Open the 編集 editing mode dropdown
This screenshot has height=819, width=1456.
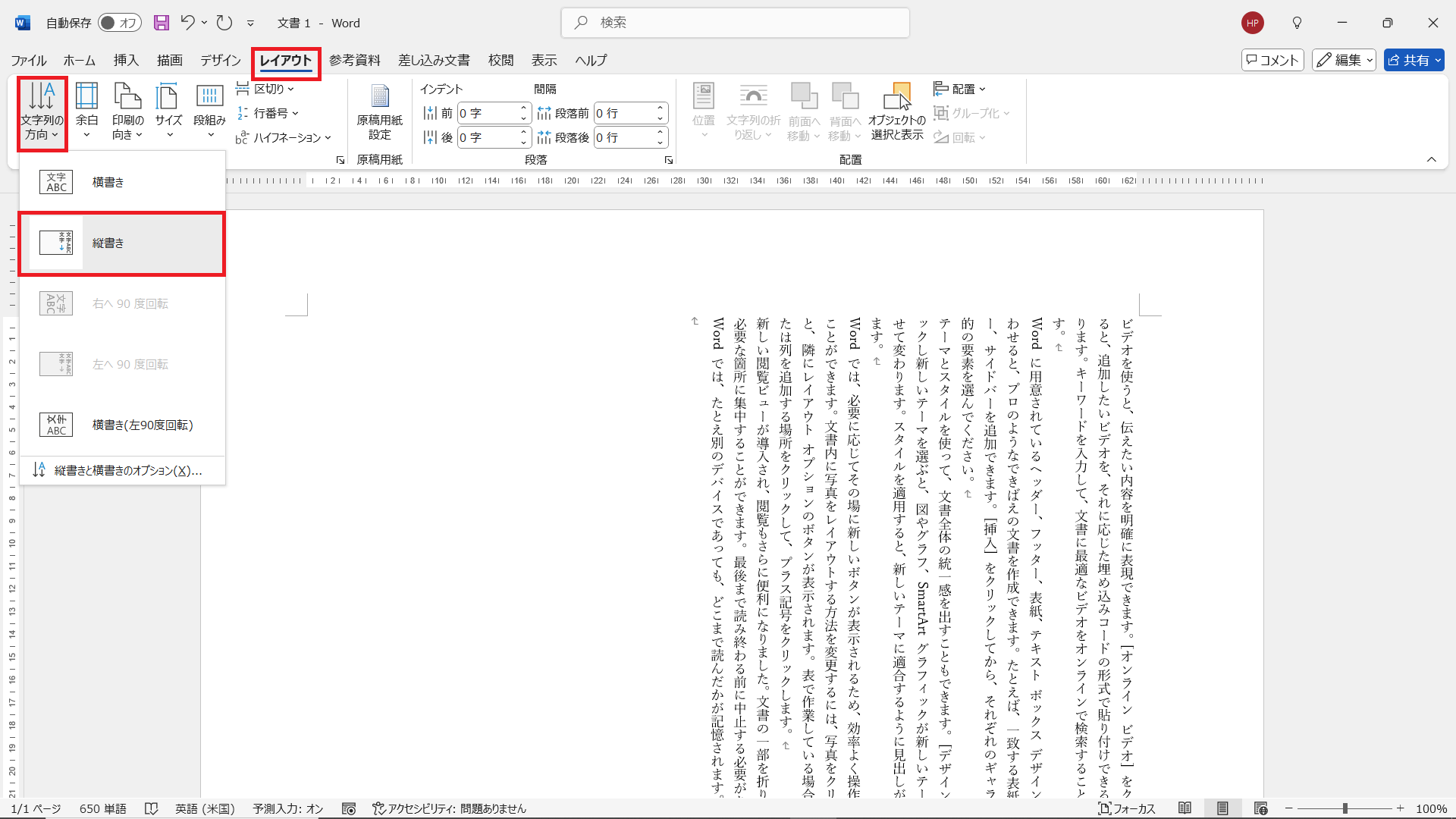(x=1345, y=60)
